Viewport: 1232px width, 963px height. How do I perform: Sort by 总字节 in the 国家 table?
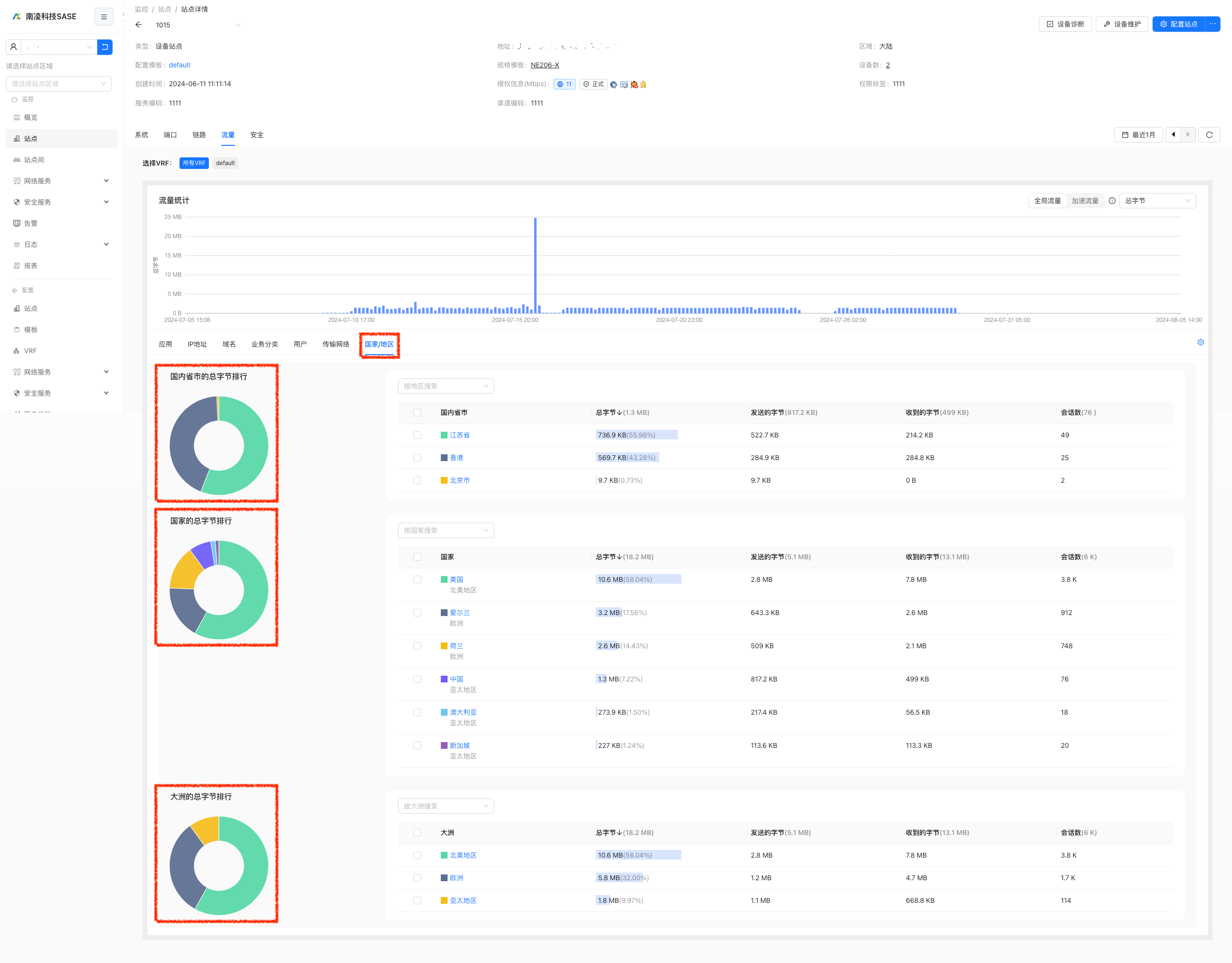[609, 557]
